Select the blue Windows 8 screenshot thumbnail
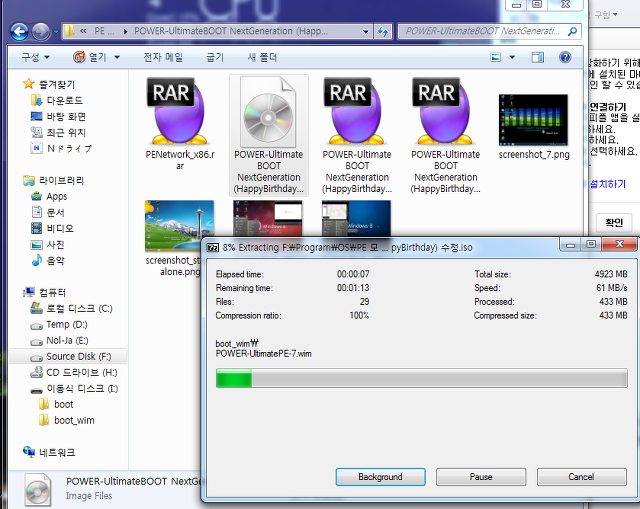The width and height of the screenshot is (640, 509). [356, 218]
